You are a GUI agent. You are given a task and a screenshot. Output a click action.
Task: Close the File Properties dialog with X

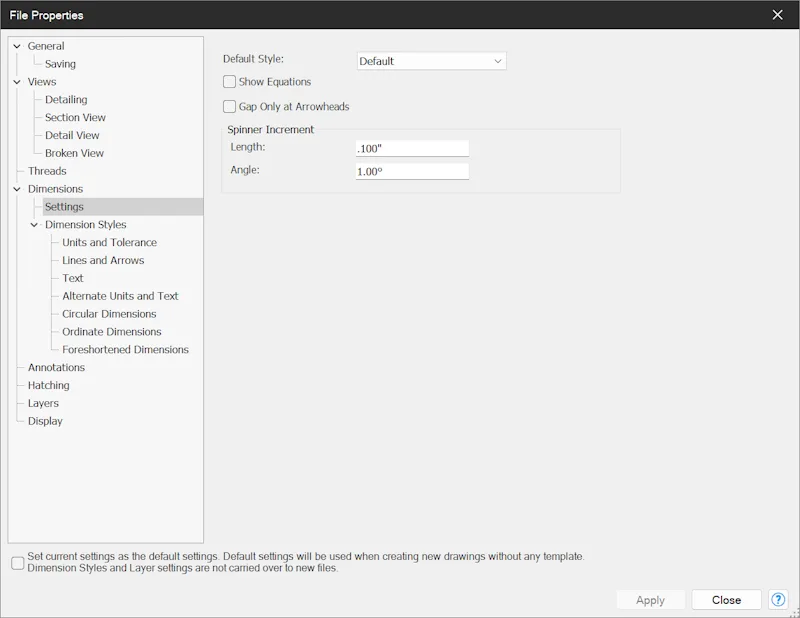point(778,15)
